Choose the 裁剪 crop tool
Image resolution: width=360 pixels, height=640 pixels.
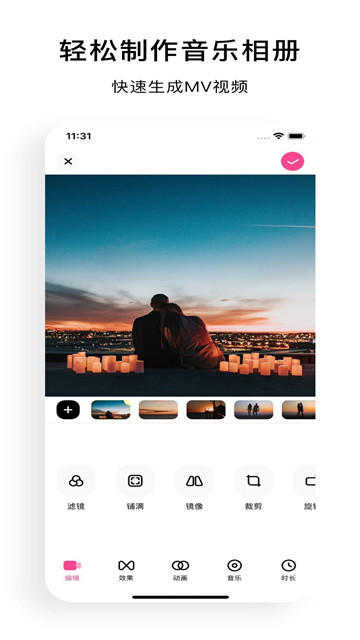253,488
